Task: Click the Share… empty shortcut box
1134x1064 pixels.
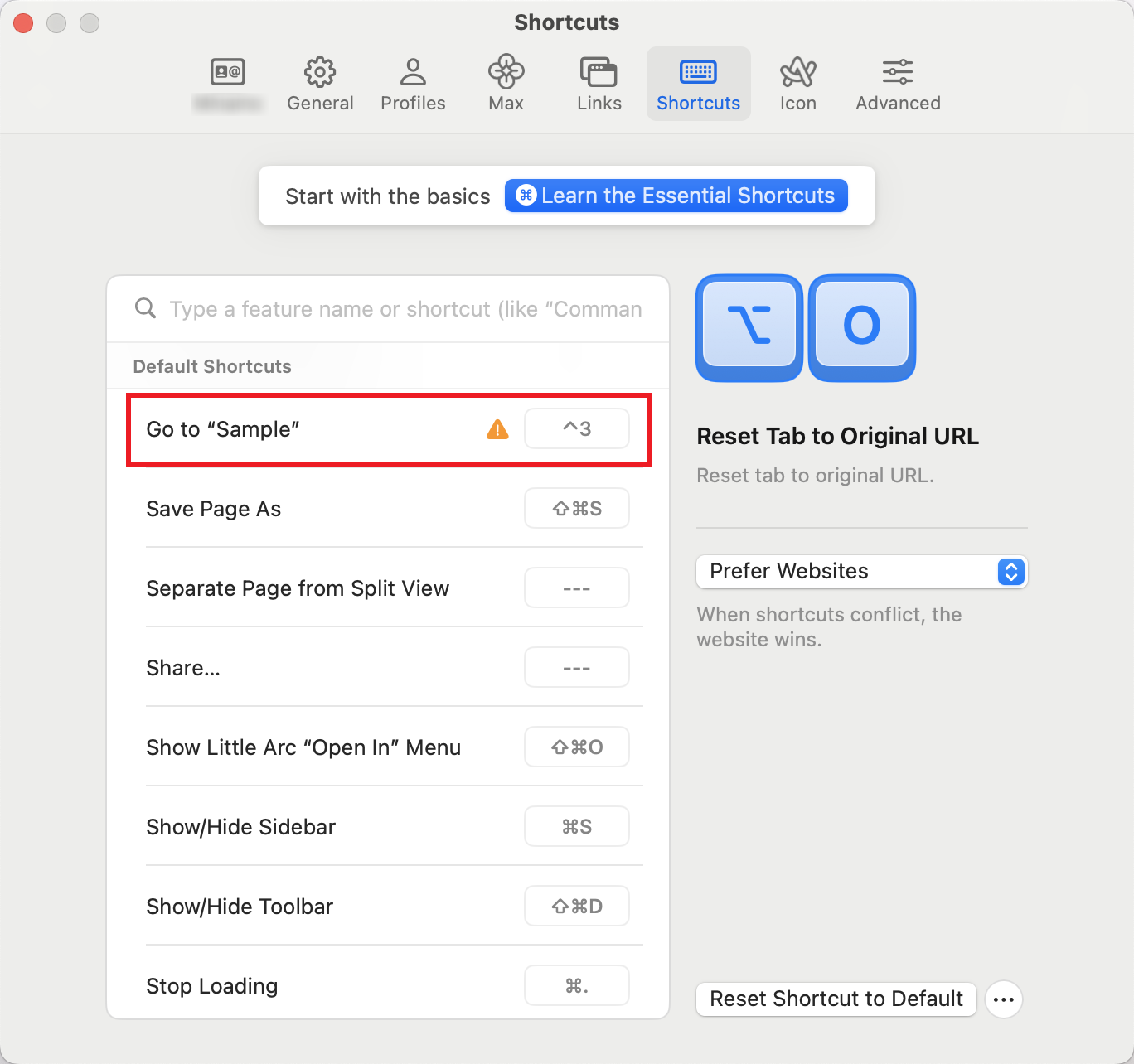Action: [x=576, y=668]
